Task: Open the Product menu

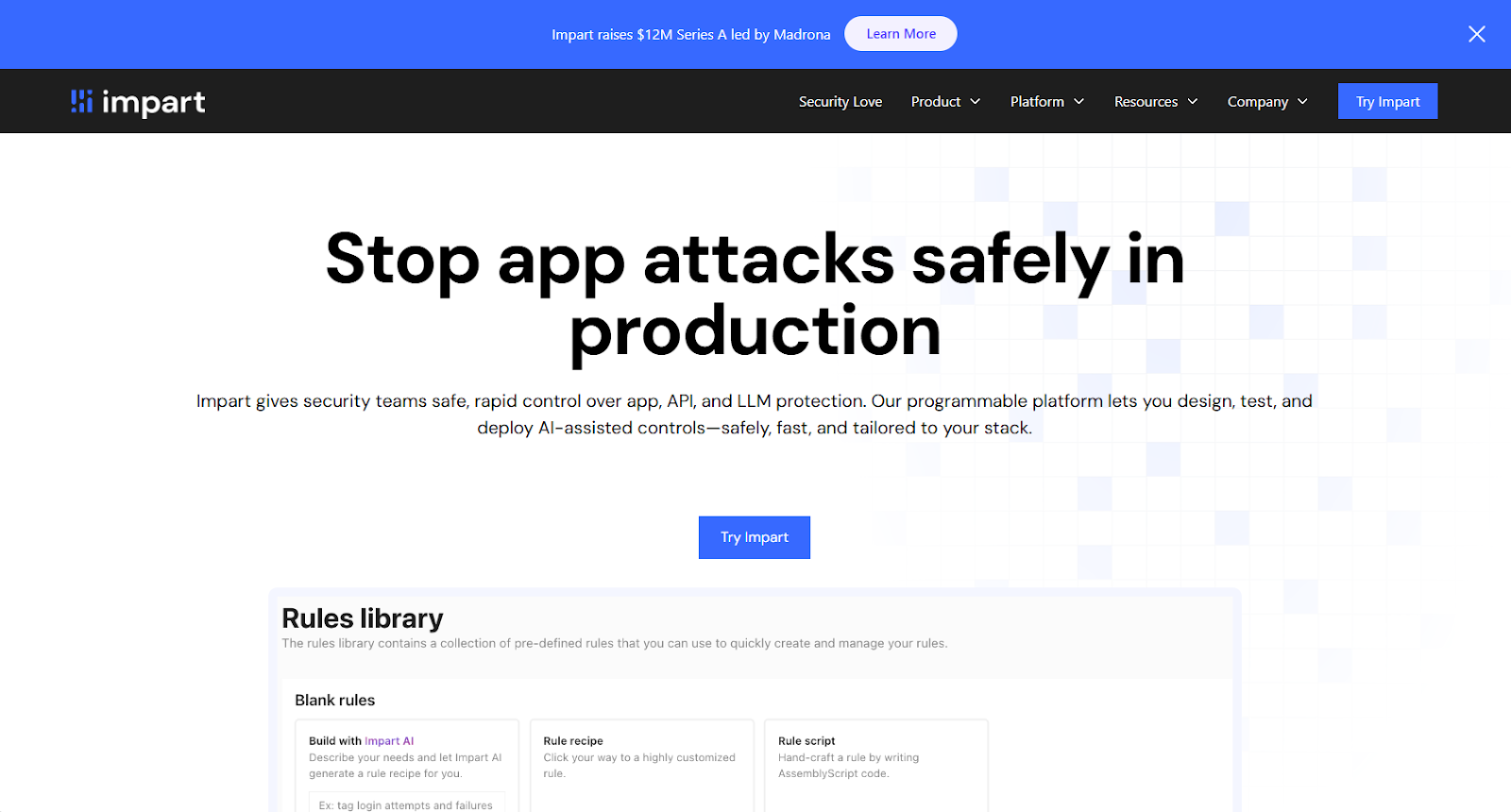Action: pyautogui.click(x=936, y=102)
